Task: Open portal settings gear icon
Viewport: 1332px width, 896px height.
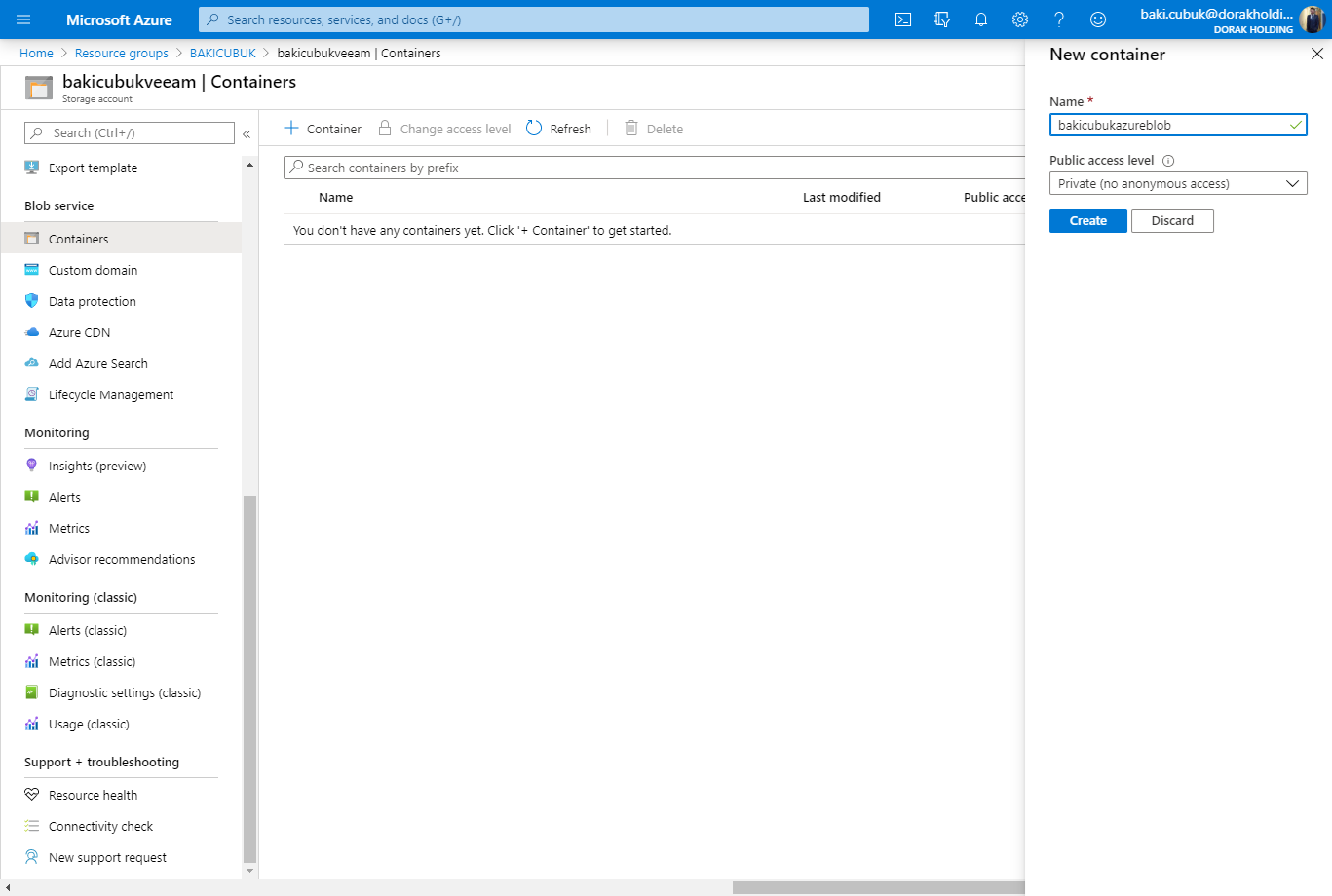Action: pos(1020,19)
